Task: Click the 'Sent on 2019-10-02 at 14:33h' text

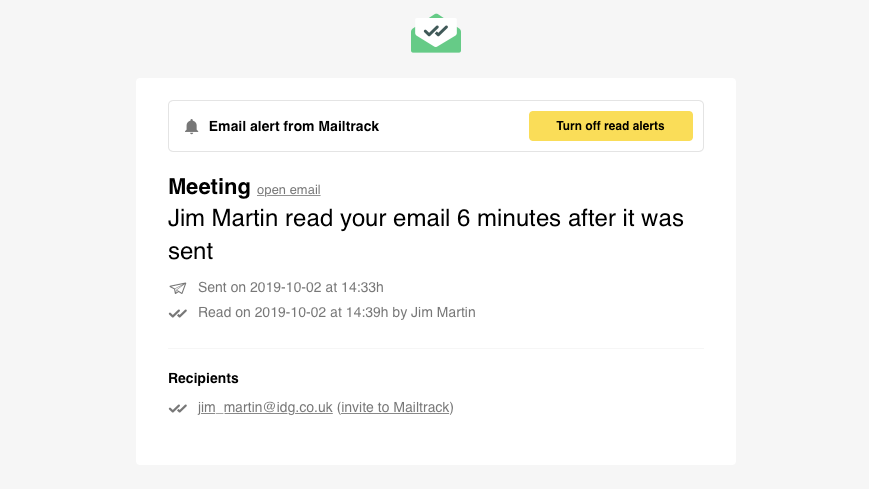Action: [290, 287]
